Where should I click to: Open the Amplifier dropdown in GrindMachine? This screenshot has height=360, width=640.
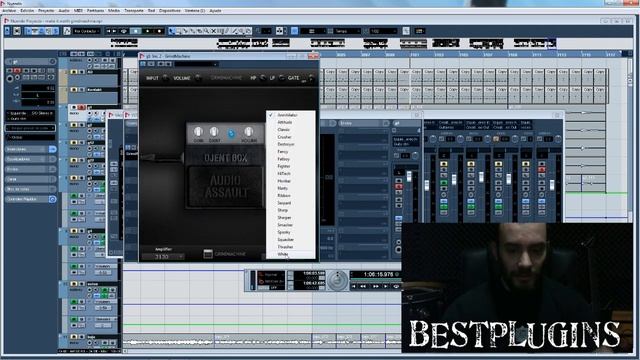pyautogui.click(x=163, y=257)
